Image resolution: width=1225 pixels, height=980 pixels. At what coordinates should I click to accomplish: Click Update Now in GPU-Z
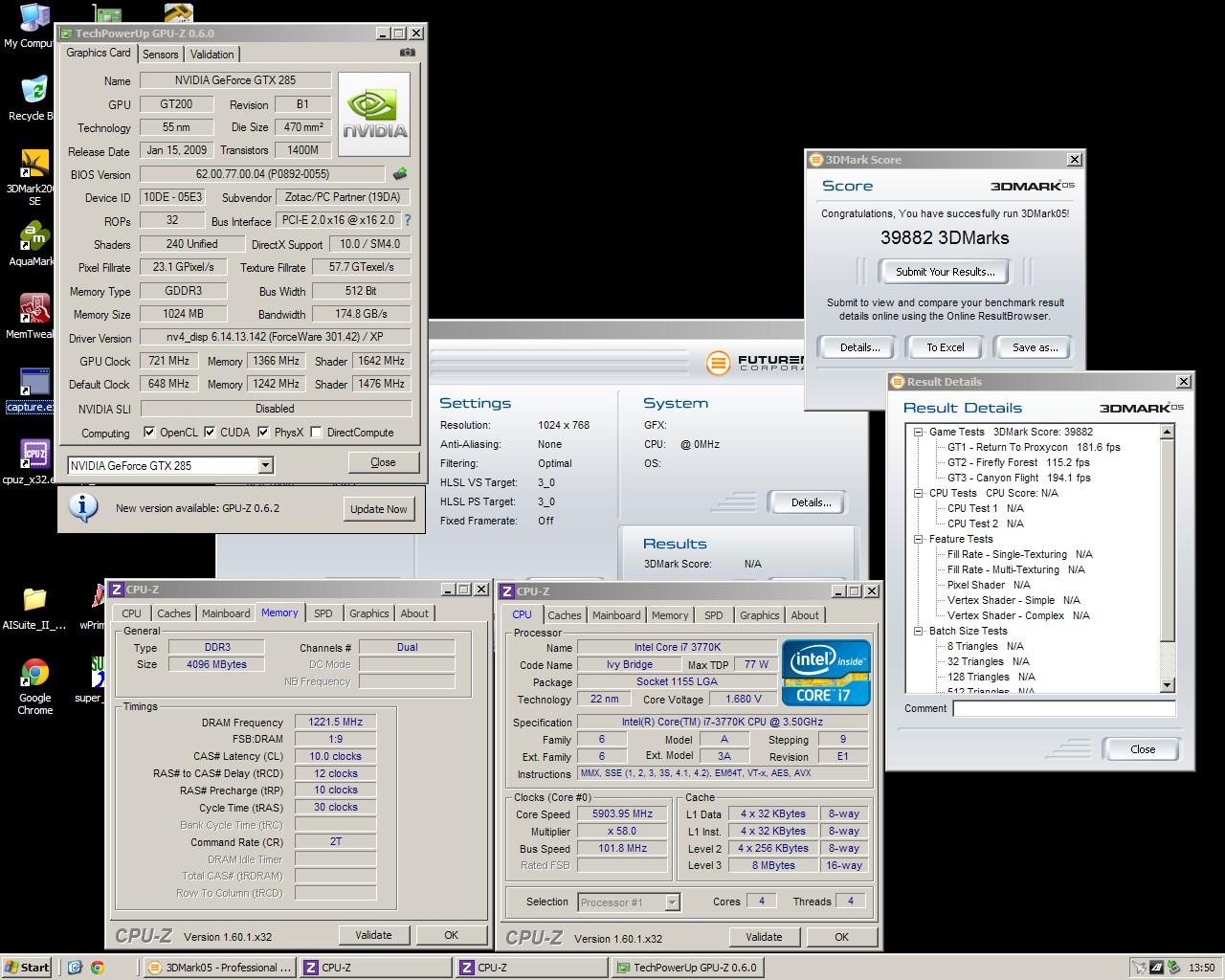click(378, 509)
